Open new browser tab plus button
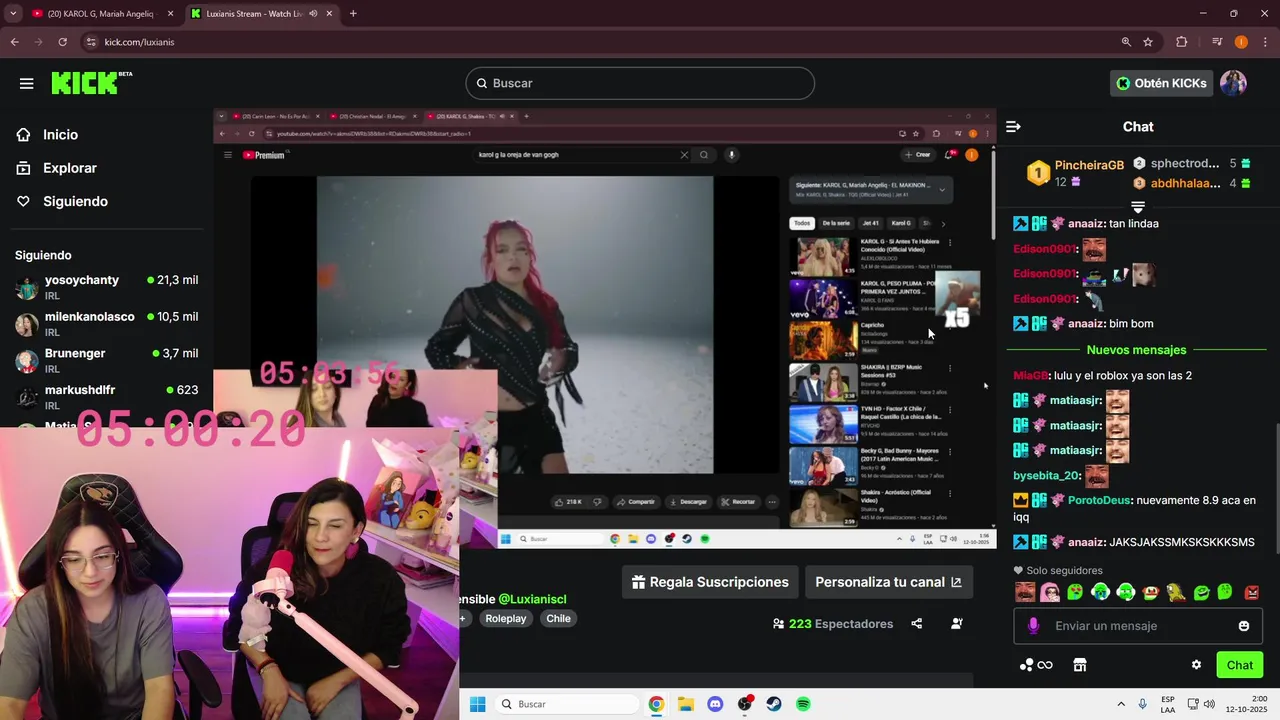Screen dimensions: 1280x720 tap(353, 14)
